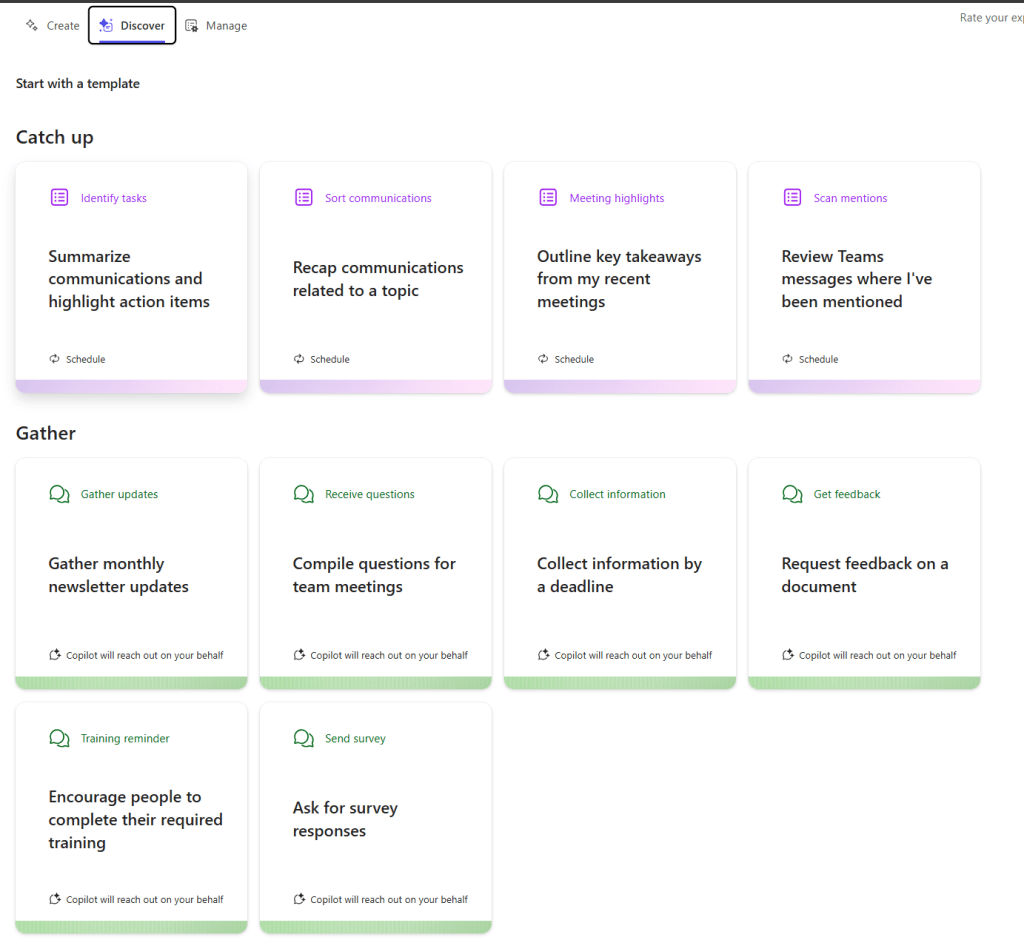Click the Training reminder chat icon
Viewport: 1024px width, 940px height.
coord(59,738)
